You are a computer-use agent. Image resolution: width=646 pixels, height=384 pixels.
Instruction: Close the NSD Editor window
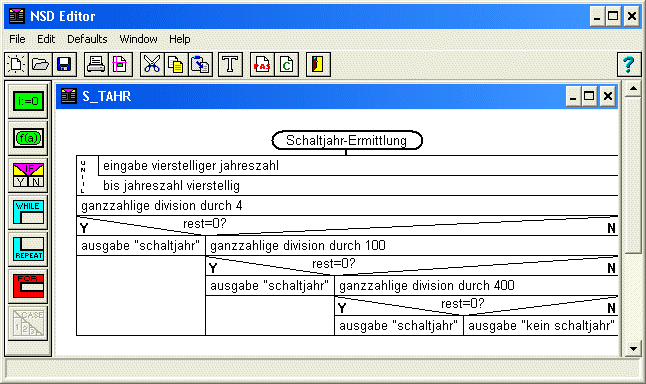pyautogui.click(x=632, y=16)
